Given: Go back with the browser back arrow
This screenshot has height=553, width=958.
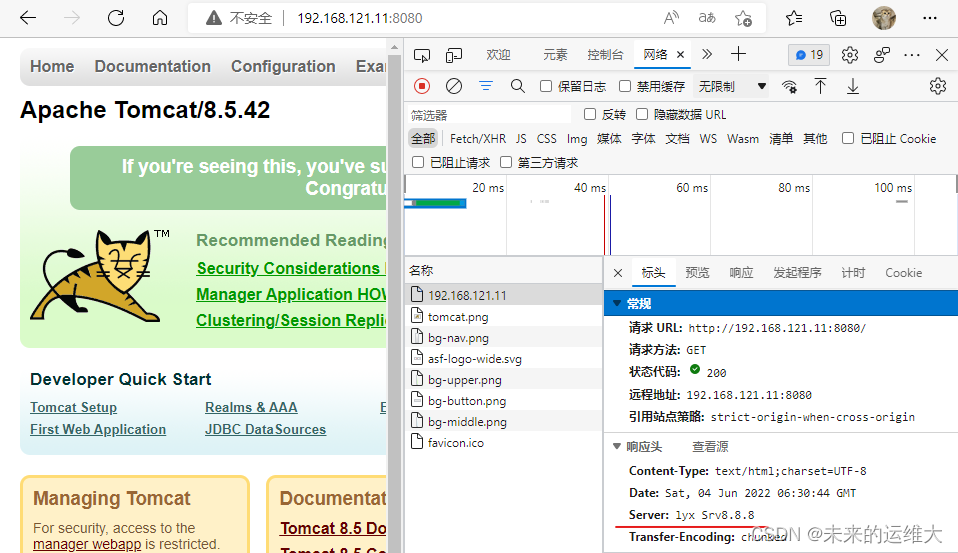Looking at the screenshot, I should (28, 18).
